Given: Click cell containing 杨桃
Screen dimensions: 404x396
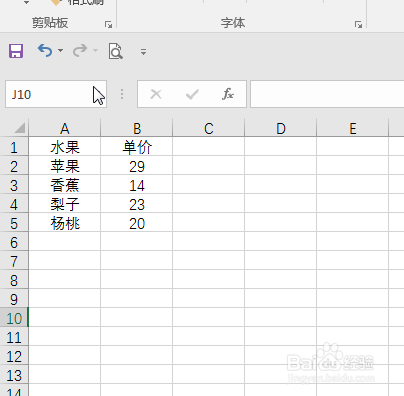Looking at the screenshot, I should point(65,223).
